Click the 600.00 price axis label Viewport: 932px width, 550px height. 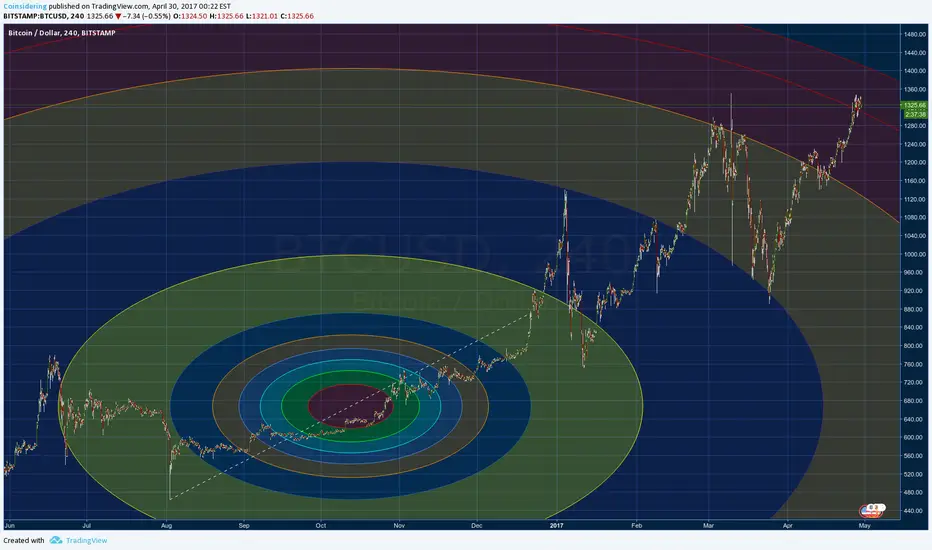click(915, 438)
